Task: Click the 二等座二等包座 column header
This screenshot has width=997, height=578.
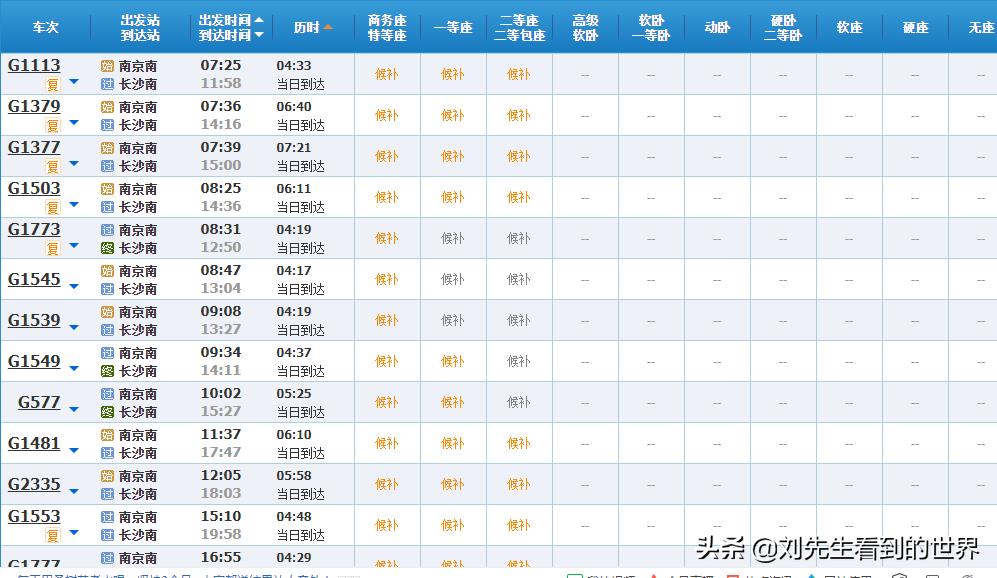Action: [518, 27]
